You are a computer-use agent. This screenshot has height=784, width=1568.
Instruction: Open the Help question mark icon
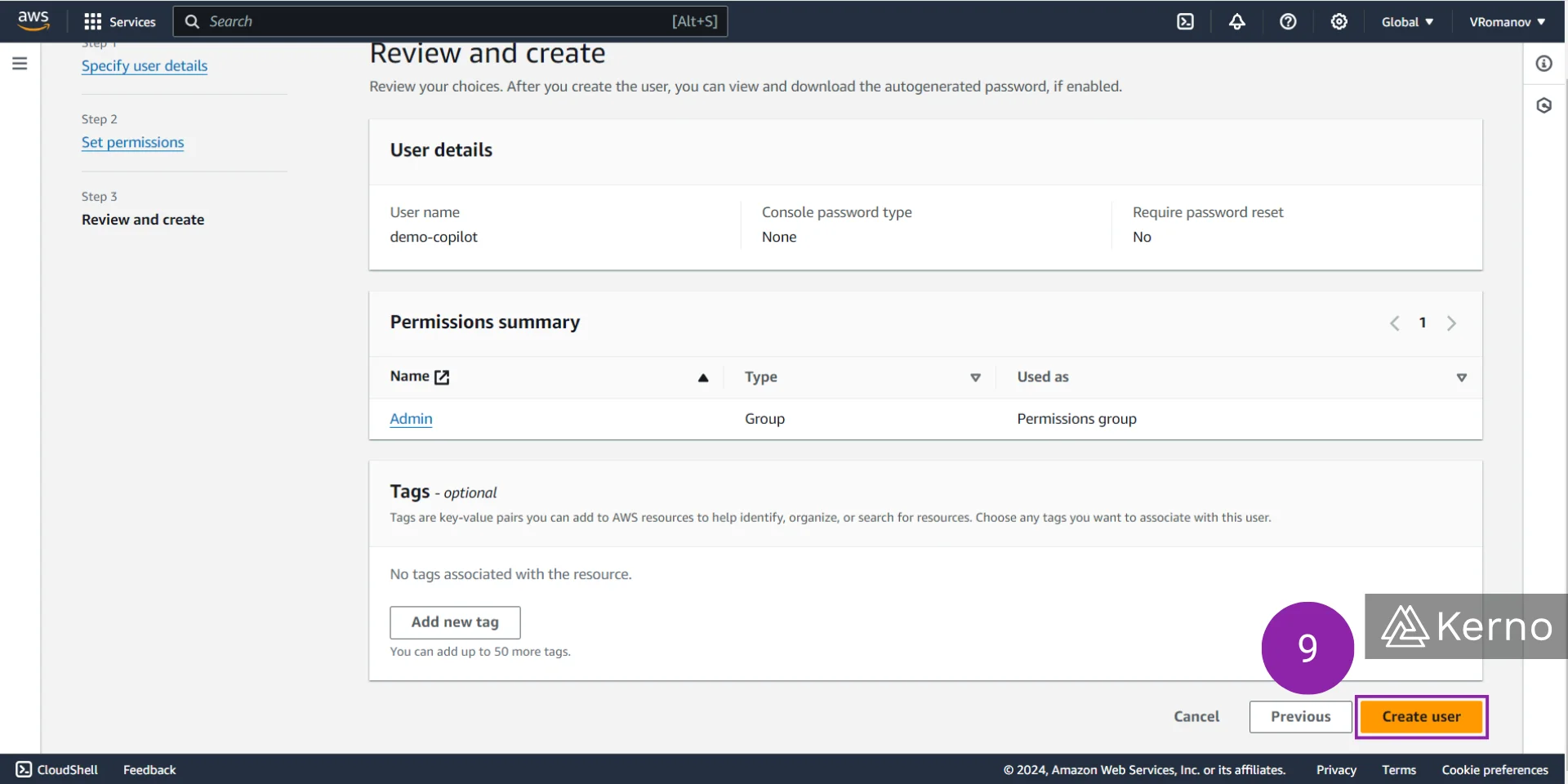(1289, 21)
